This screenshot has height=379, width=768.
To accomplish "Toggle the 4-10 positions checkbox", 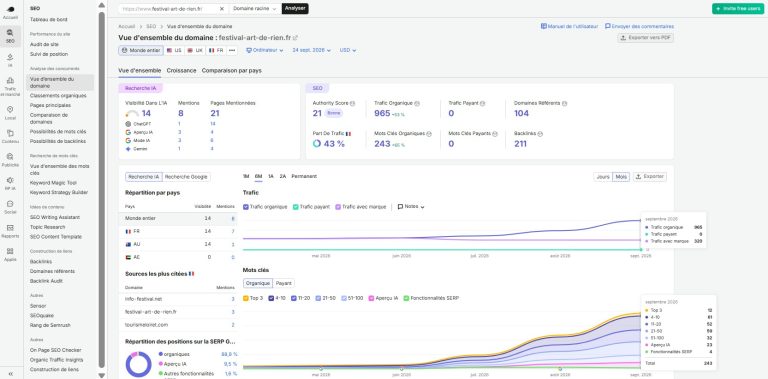I will click(270, 298).
